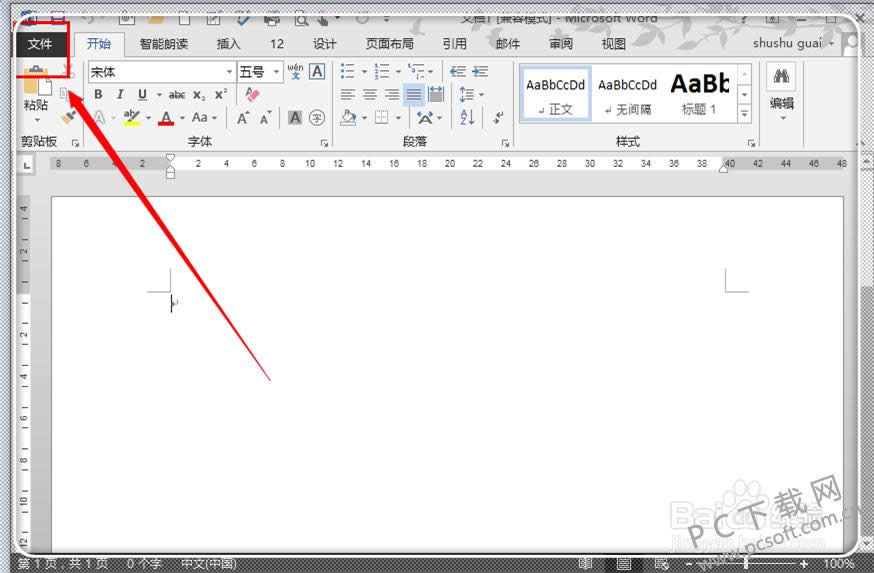Toggle italic formatting
This screenshot has width=874, height=573.
click(120, 94)
